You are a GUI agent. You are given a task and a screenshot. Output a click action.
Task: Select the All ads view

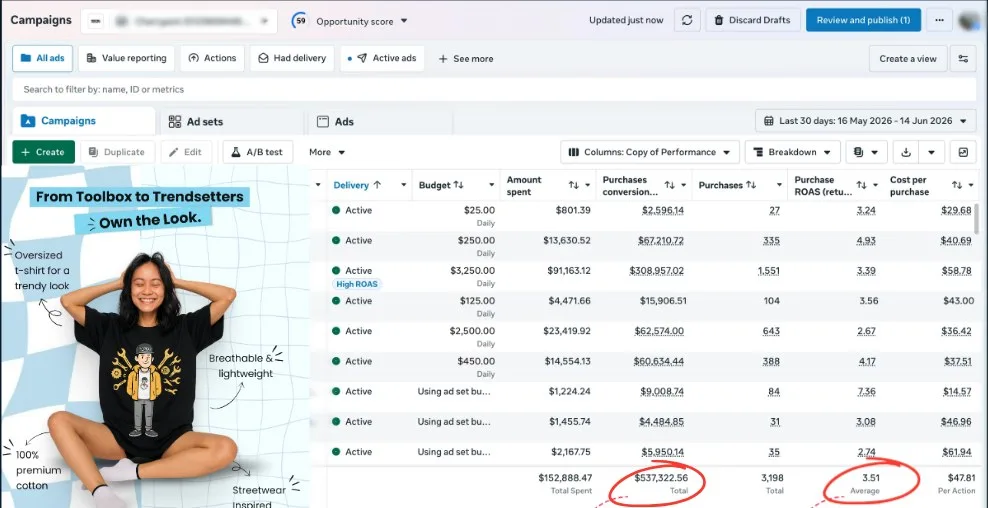pyautogui.click(x=43, y=58)
